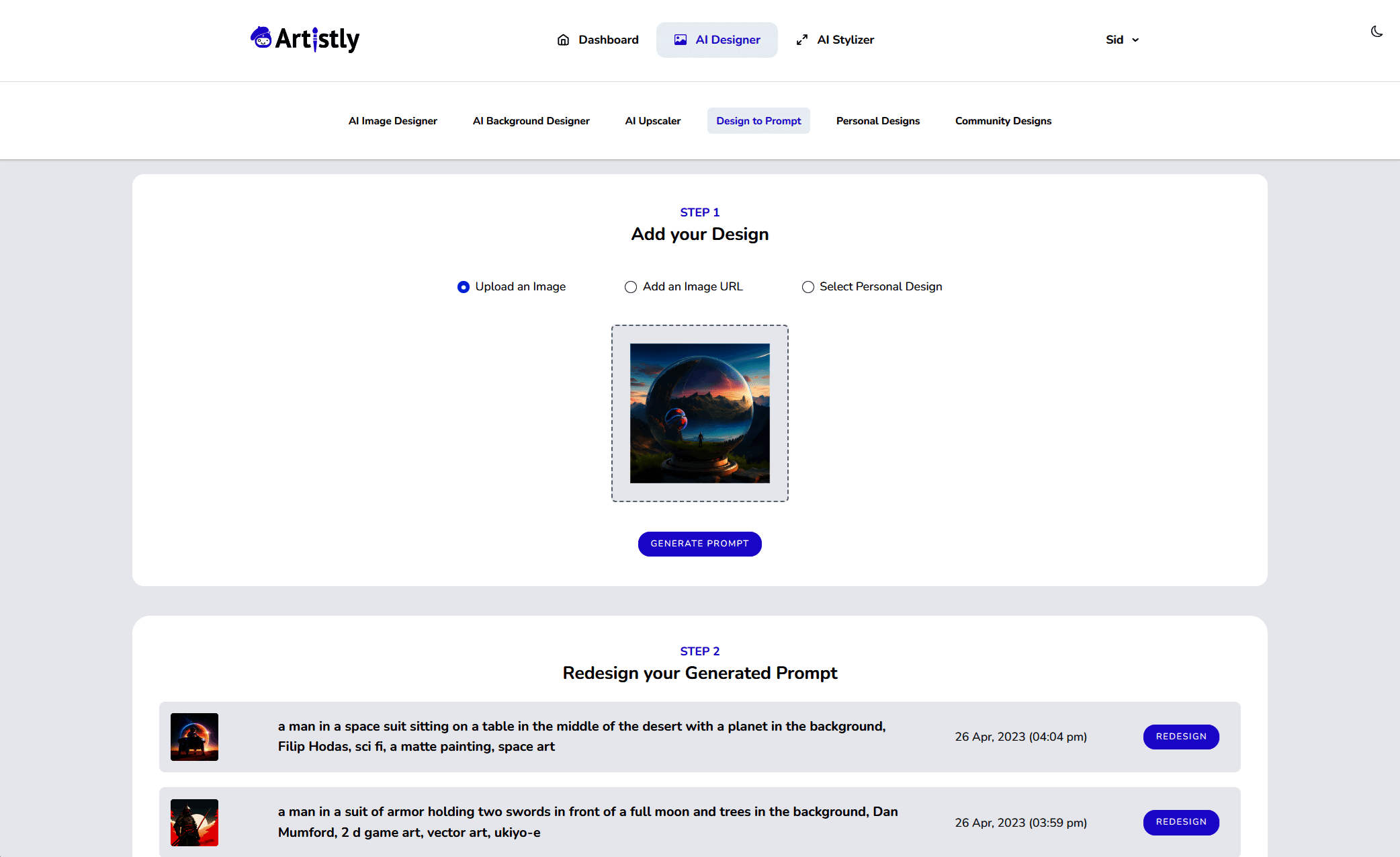Select Upload an Image radio option
The image size is (1400, 857).
(464, 287)
